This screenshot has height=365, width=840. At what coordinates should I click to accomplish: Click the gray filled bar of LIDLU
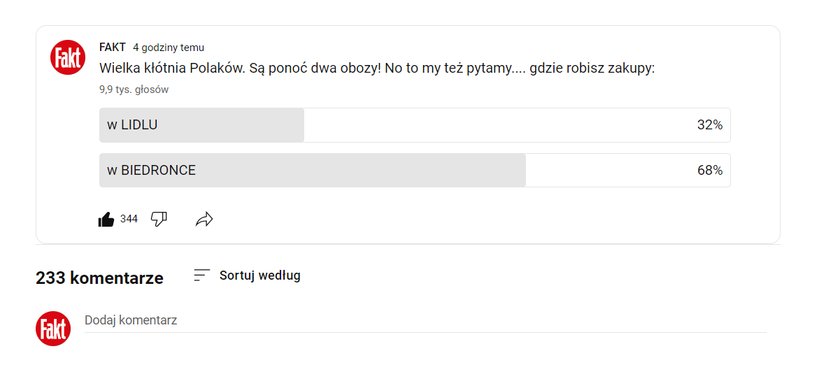[x=201, y=125]
